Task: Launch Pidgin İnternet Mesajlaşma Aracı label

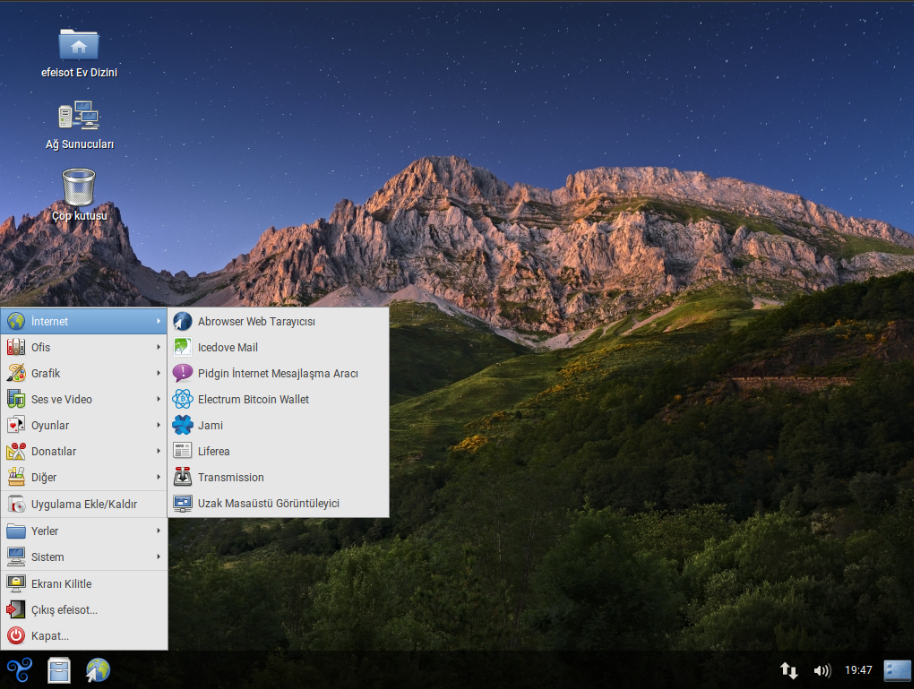Action: [x=277, y=374]
